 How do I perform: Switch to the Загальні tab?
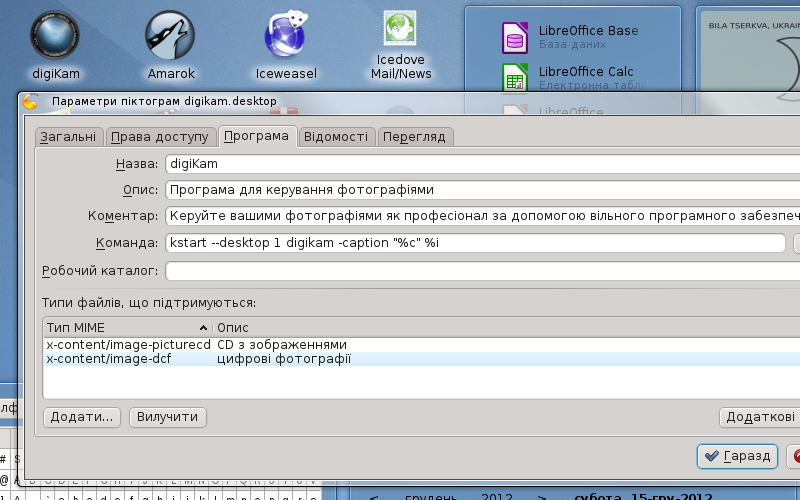coord(68,137)
